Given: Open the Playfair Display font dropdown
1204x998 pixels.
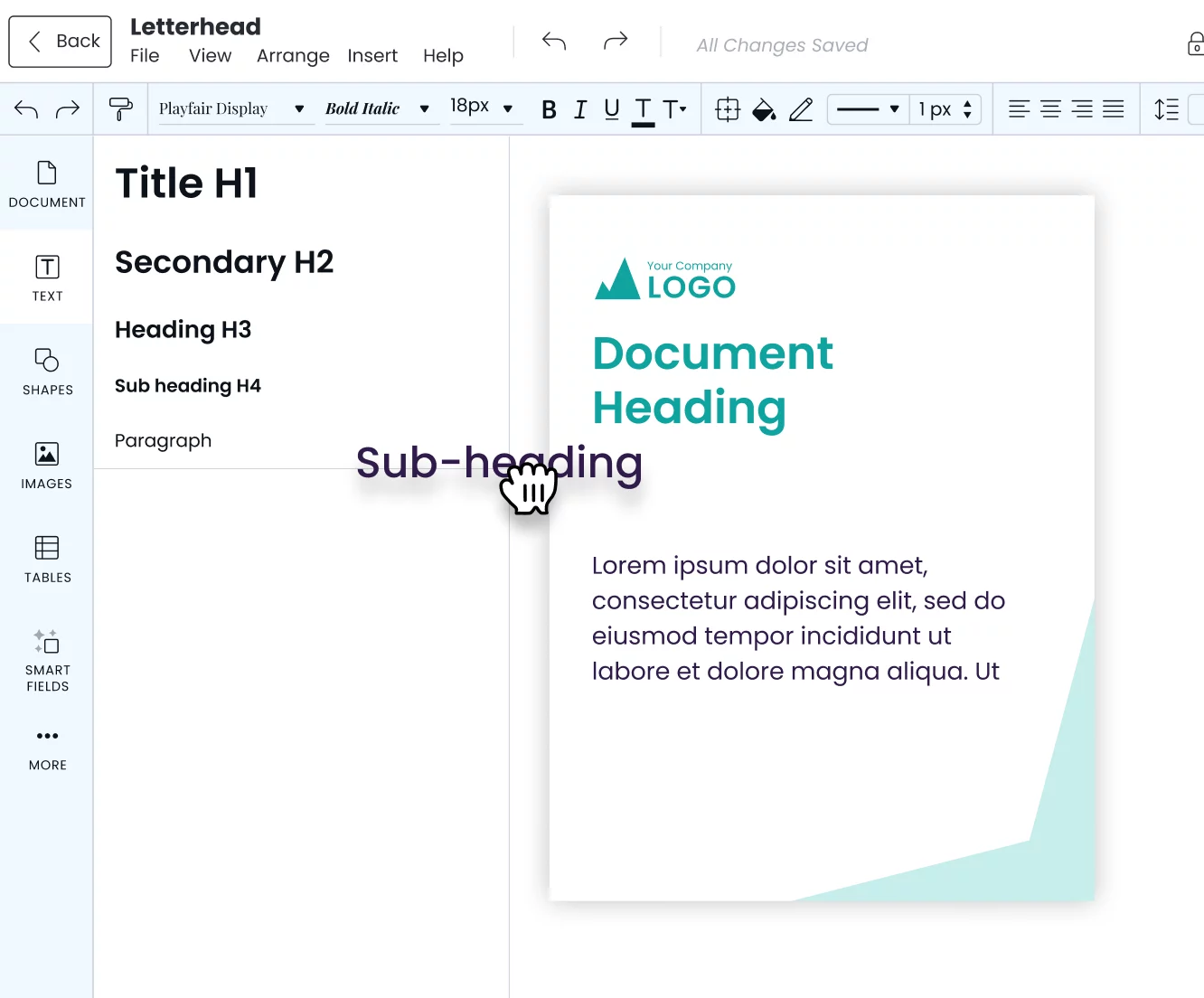Looking at the screenshot, I should click(232, 108).
